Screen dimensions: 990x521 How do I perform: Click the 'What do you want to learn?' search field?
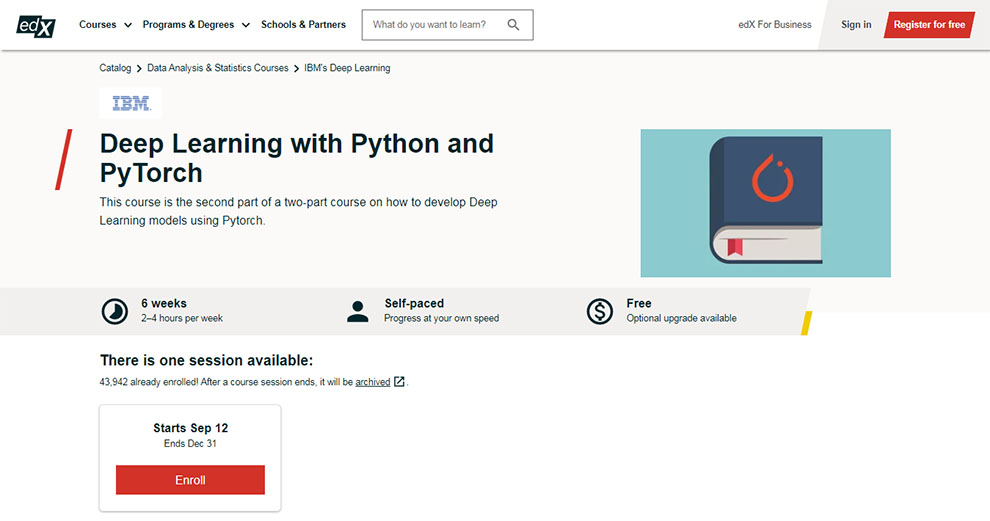pos(447,25)
